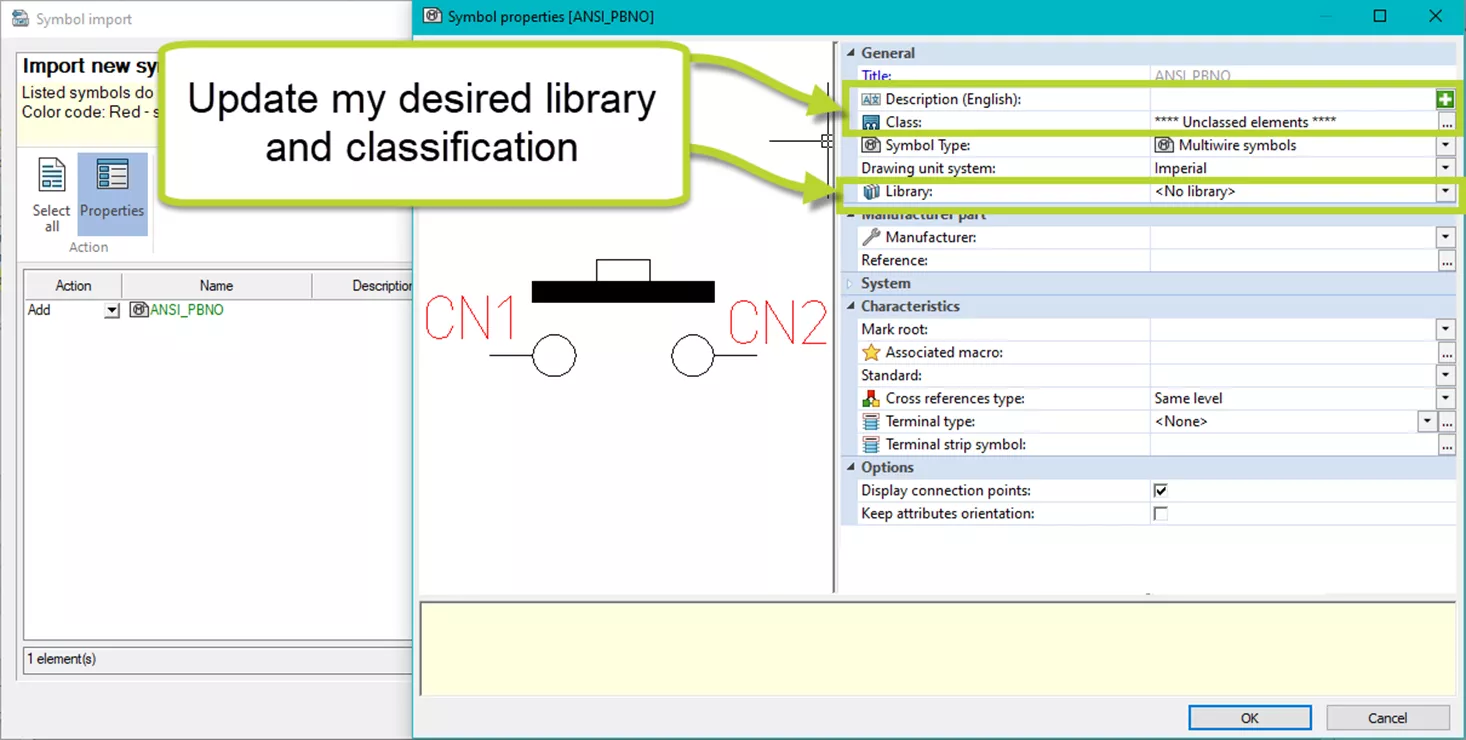Collapse the Options section
1466x740 pixels.
pyautogui.click(x=851, y=467)
